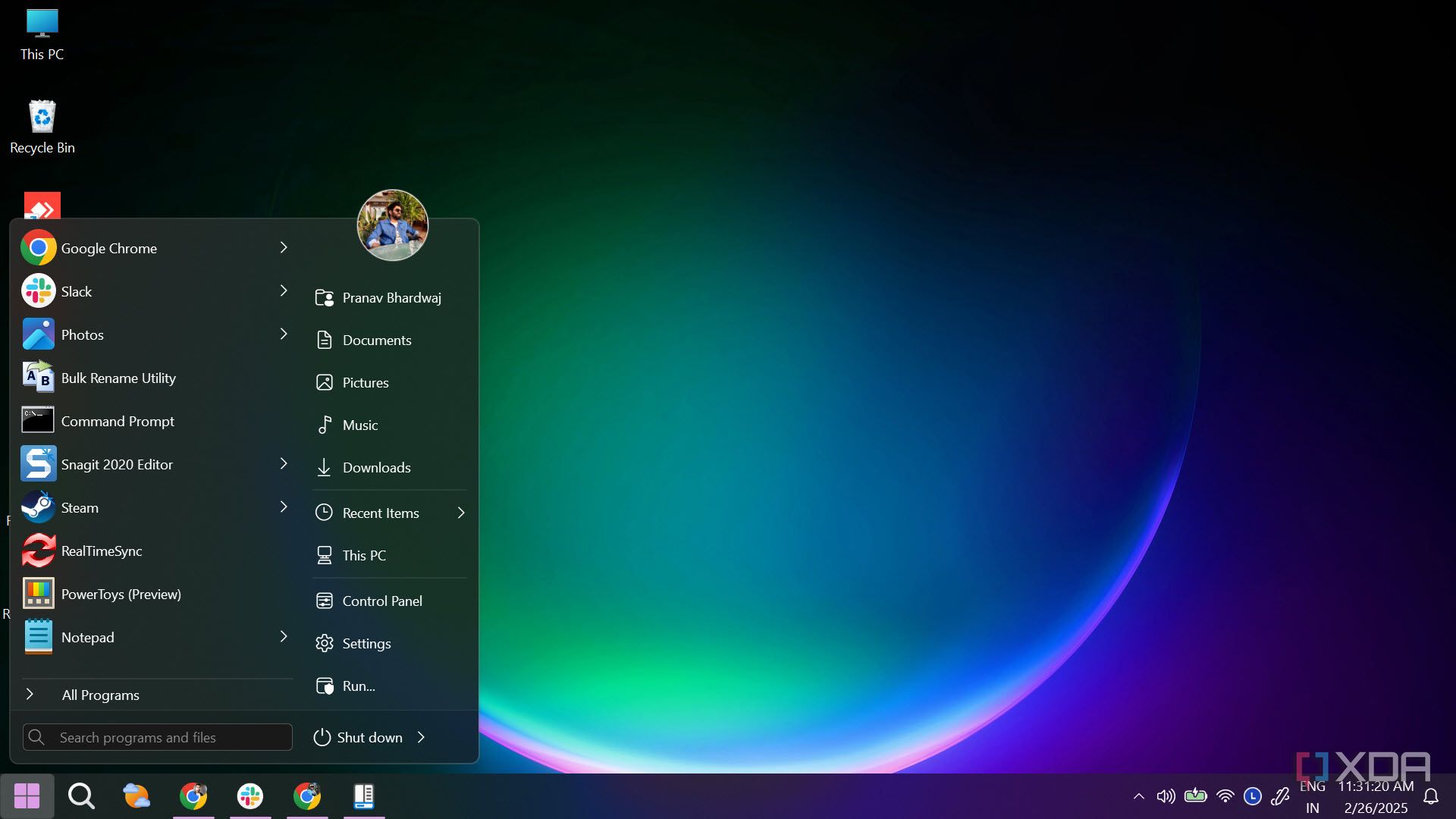The height and width of the screenshot is (819, 1456).
Task: Open the taskbar search icon
Action: 81,796
